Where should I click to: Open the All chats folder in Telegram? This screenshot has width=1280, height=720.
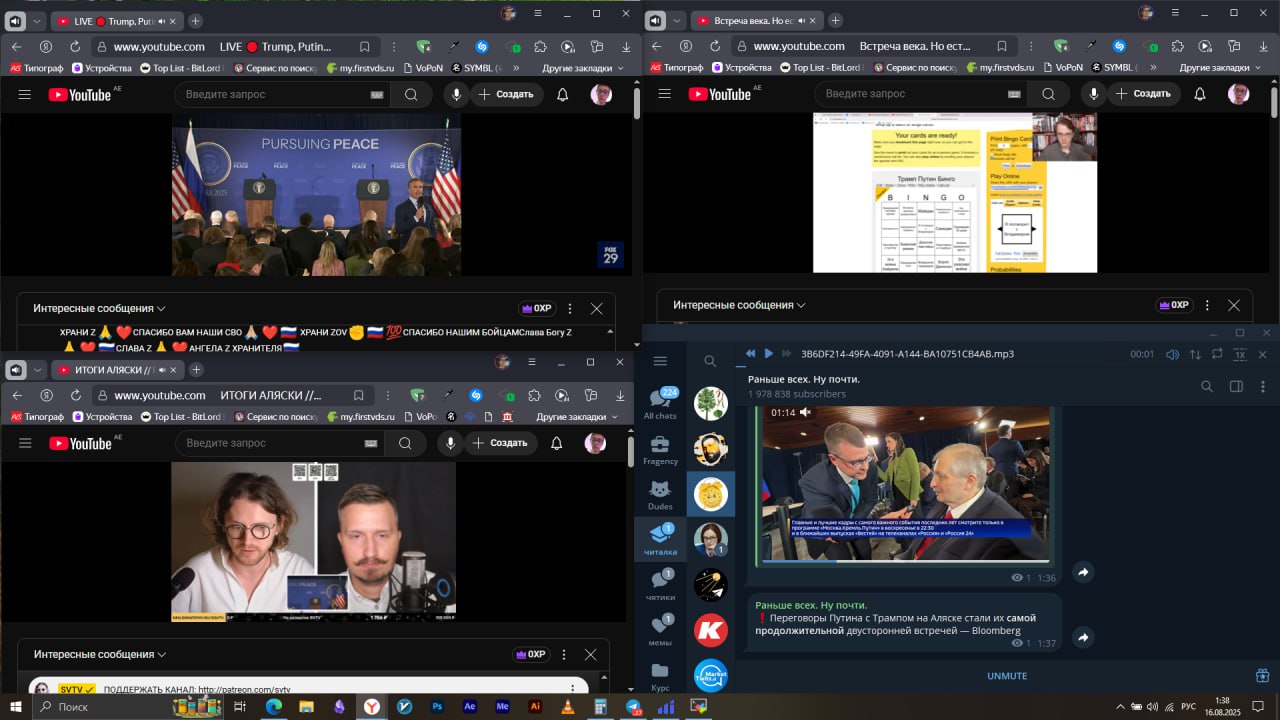coord(660,403)
